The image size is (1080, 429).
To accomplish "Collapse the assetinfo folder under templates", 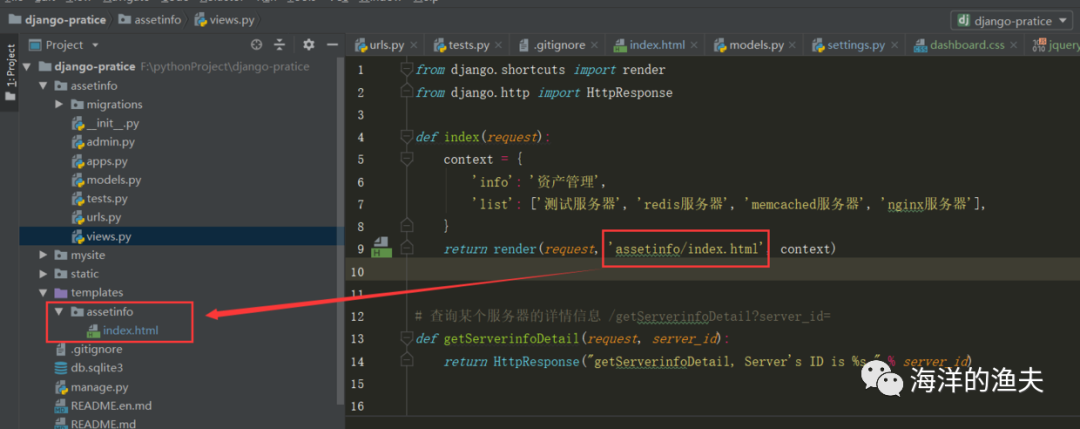I will [x=59, y=312].
